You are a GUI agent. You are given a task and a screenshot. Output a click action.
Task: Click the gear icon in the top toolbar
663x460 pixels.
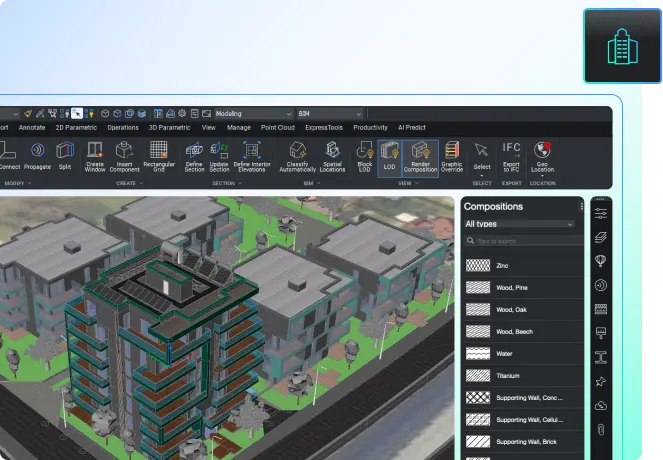182,113
